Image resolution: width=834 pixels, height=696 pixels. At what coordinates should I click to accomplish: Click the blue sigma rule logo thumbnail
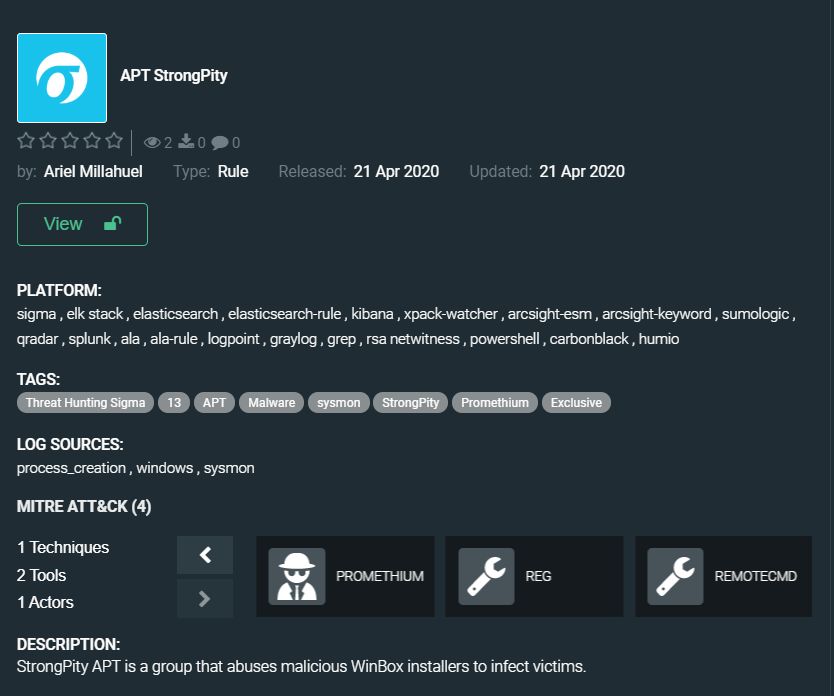click(62, 78)
